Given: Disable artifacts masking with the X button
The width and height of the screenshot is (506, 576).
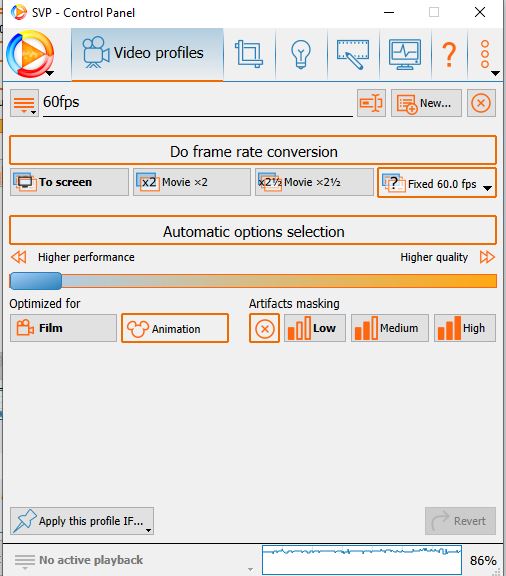Looking at the screenshot, I should click(264, 328).
